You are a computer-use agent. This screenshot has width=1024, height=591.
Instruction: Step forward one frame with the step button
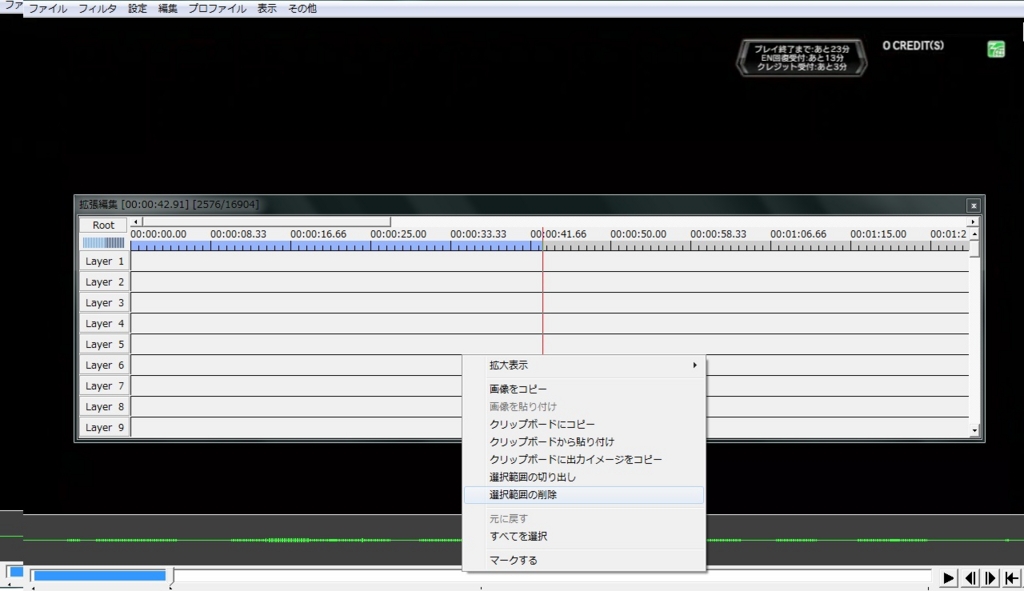[x=989, y=577]
